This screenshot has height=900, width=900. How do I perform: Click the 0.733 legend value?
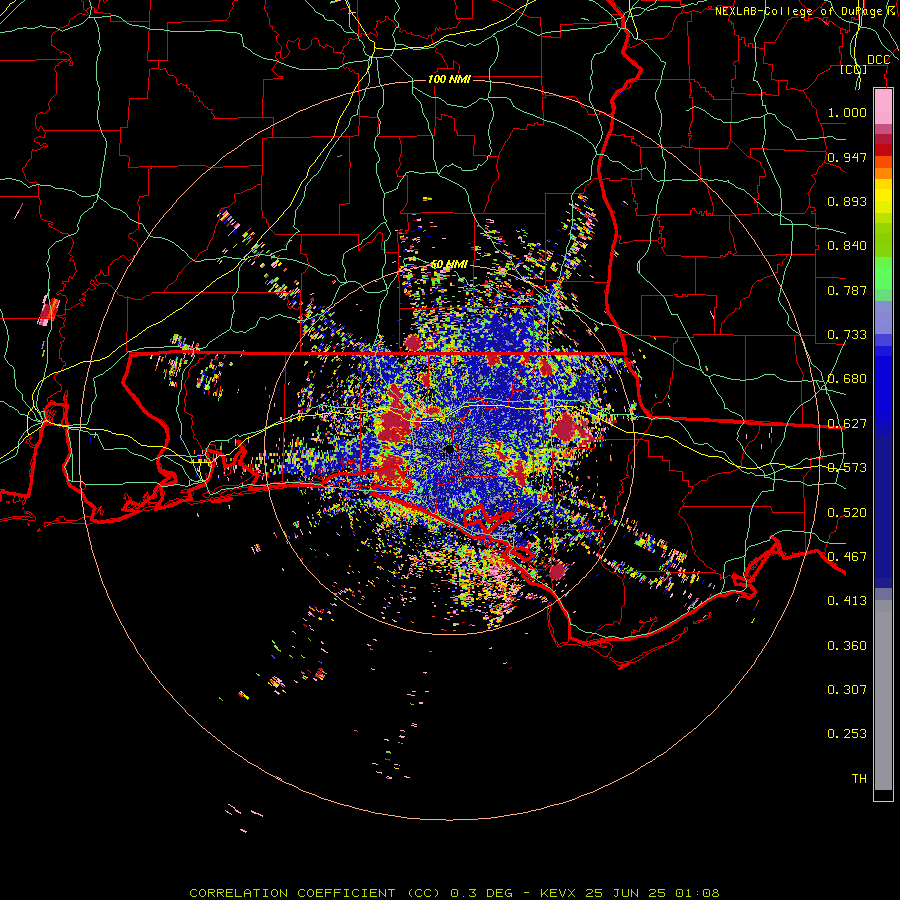coord(847,335)
